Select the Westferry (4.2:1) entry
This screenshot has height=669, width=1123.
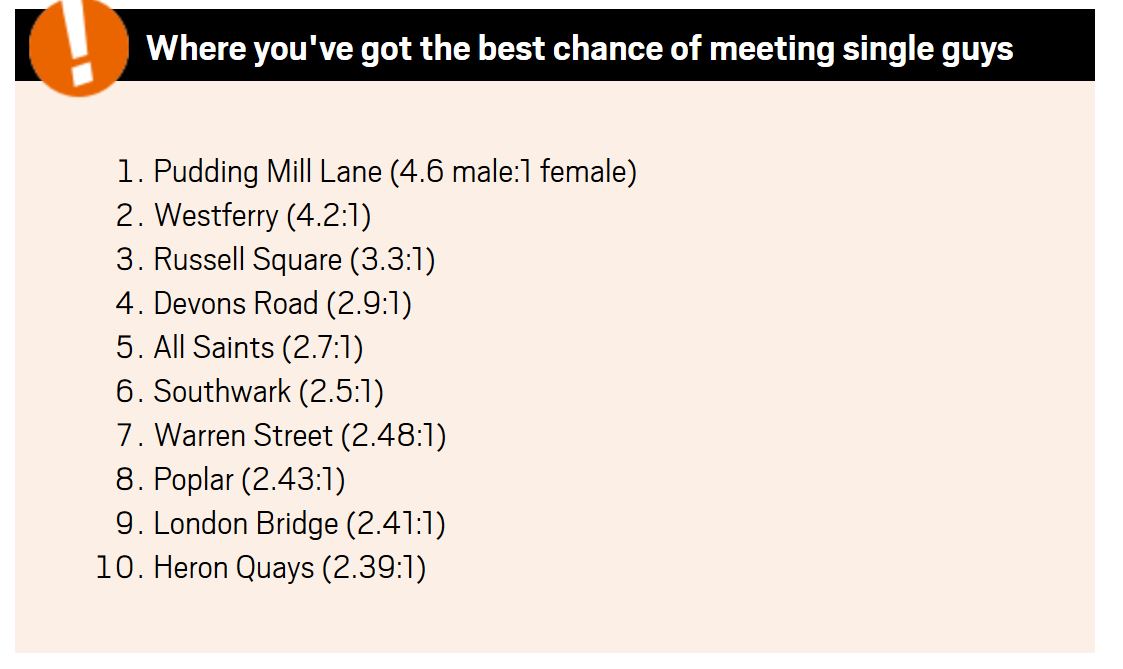point(262,216)
